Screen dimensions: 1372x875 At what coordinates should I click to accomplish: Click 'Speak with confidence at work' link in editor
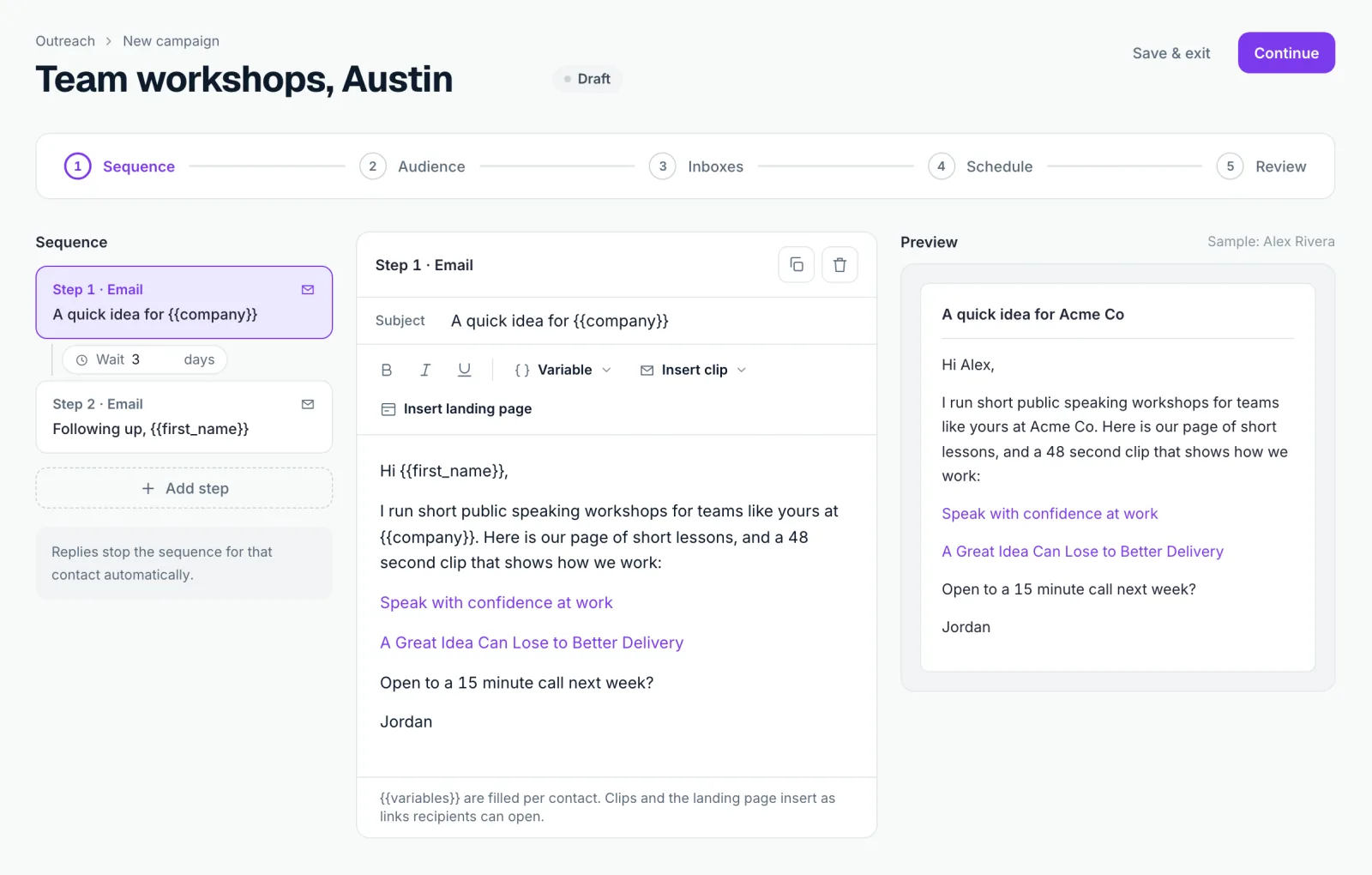(x=496, y=603)
